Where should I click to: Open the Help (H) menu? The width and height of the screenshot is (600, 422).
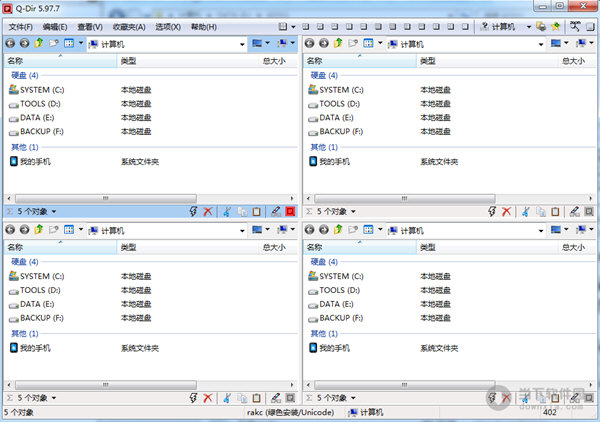(204, 27)
